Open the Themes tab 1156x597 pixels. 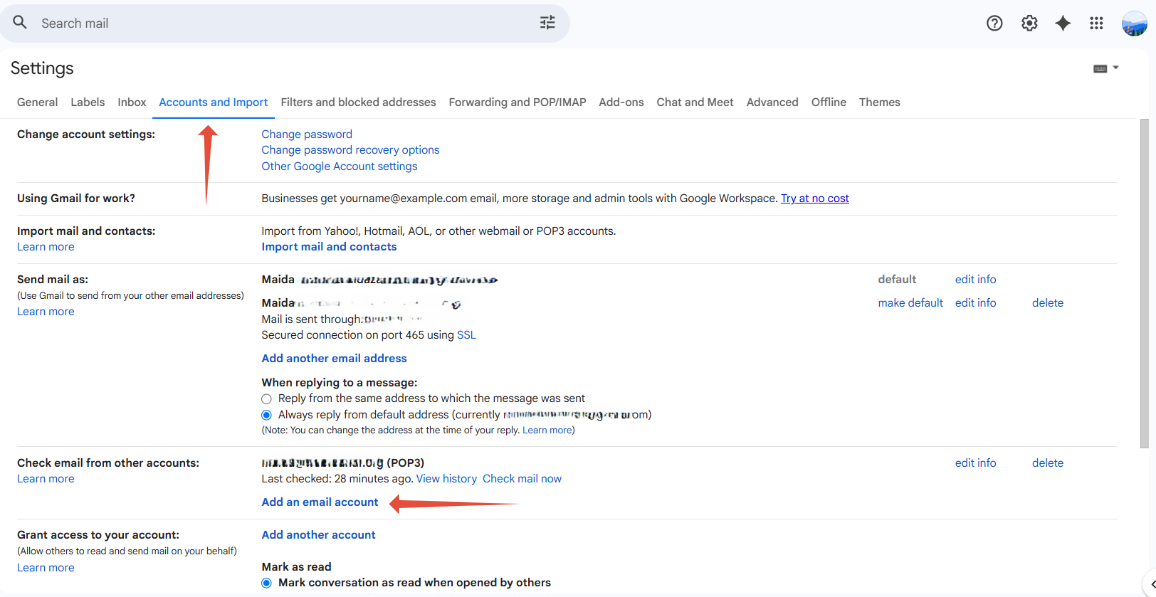click(880, 102)
